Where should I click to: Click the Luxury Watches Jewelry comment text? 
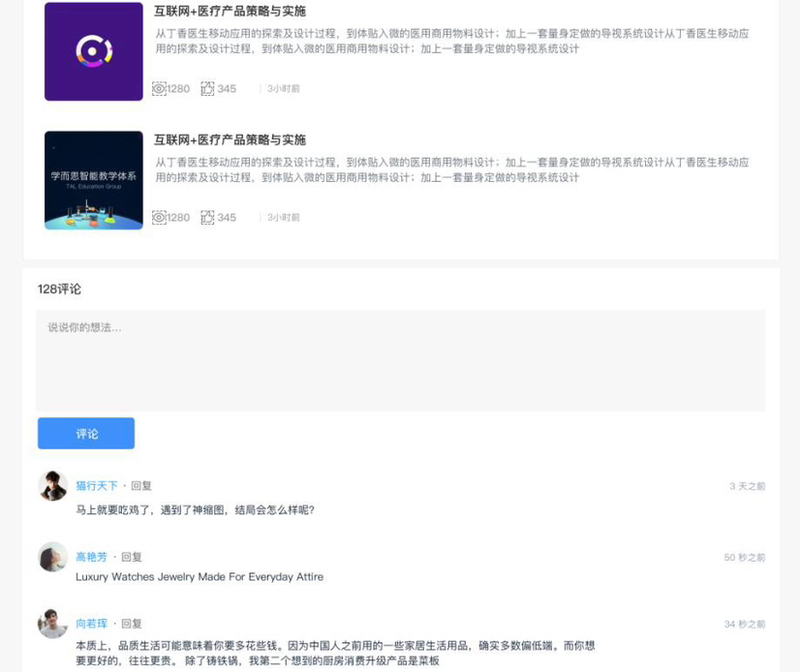199,577
